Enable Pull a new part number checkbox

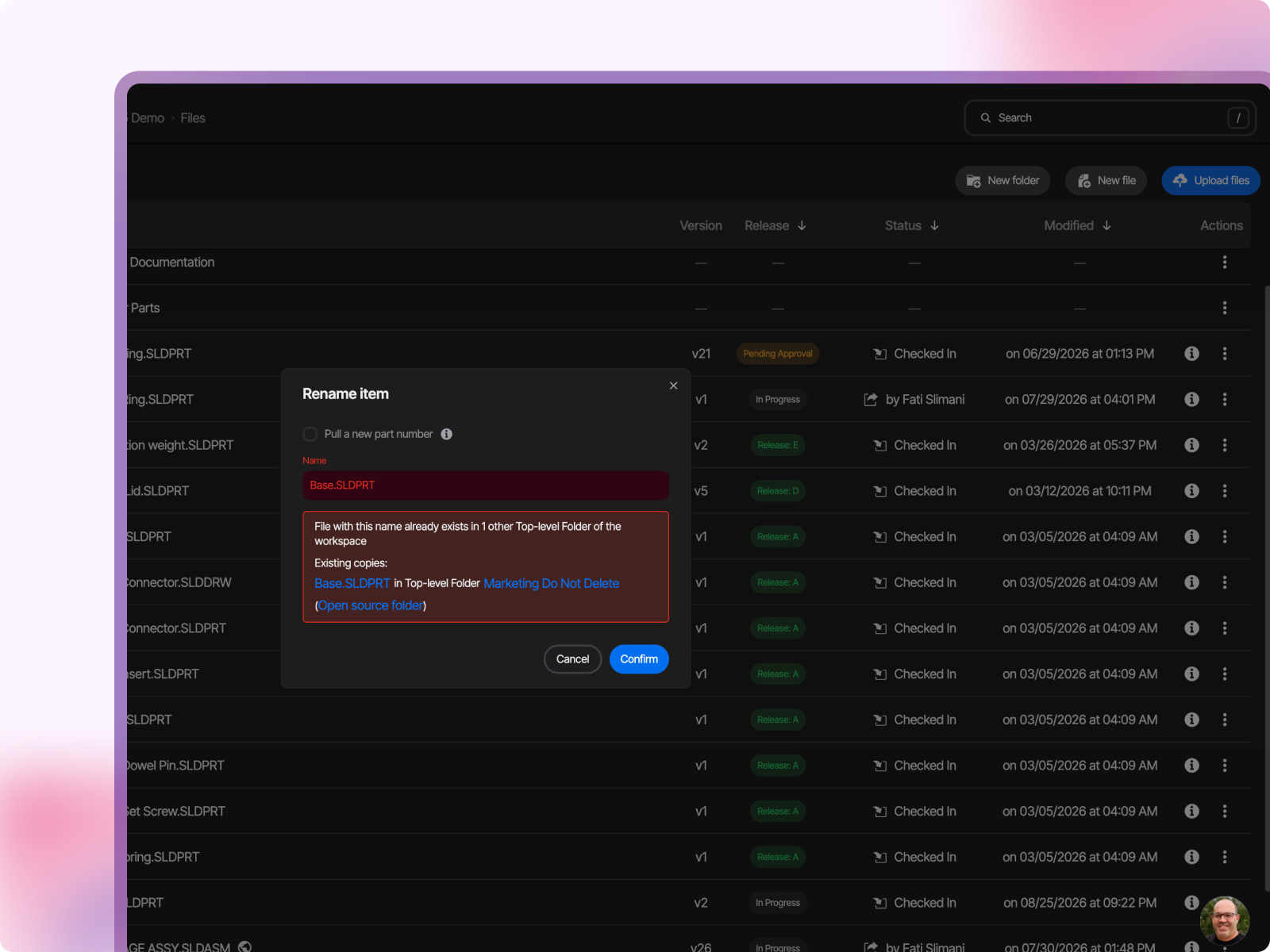[310, 434]
